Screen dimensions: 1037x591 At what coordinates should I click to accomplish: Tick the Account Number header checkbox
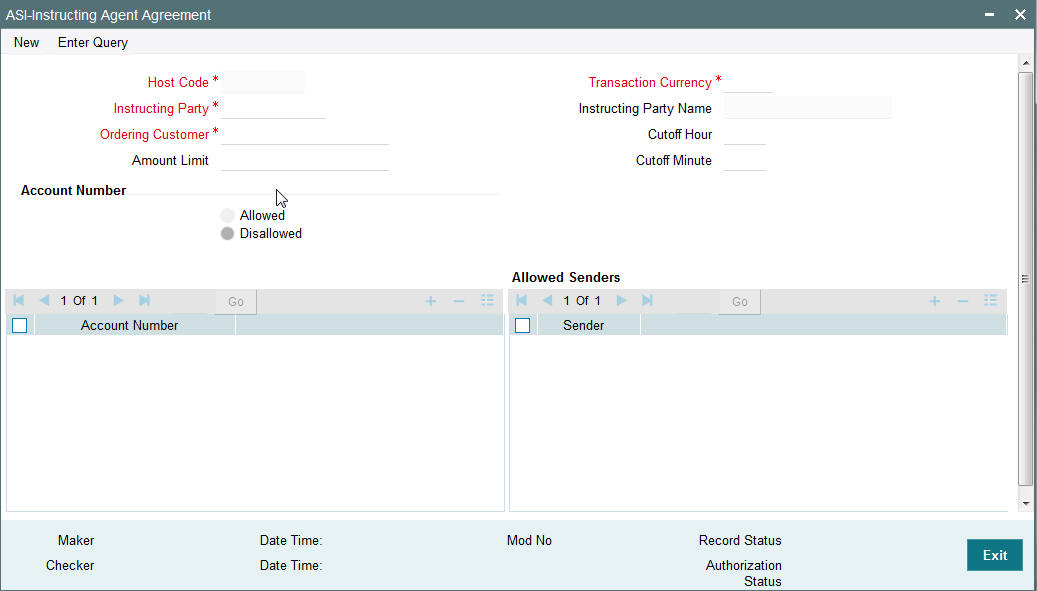tap(20, 325)
